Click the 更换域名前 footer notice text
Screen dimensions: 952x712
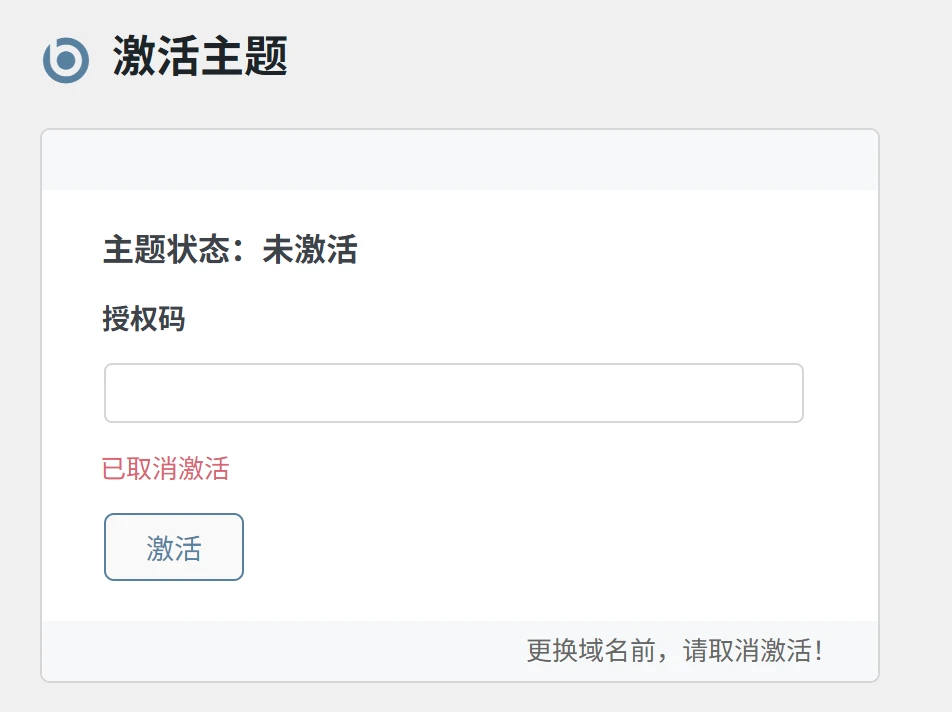[592, 651]
